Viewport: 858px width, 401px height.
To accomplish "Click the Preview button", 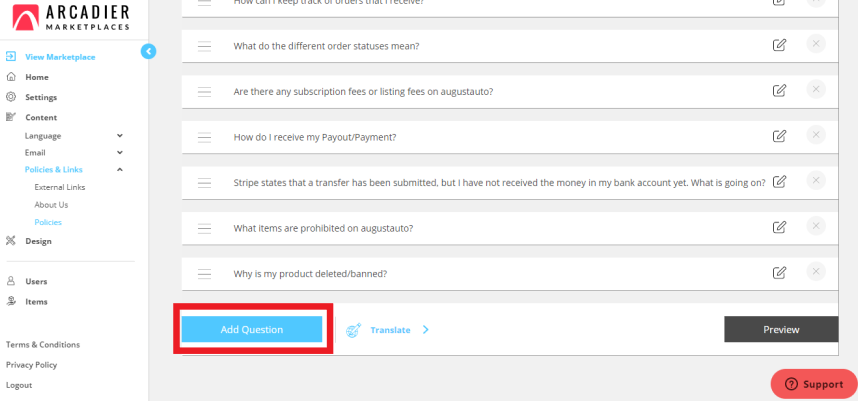I will pyautogui.click(x=781, y=329).
